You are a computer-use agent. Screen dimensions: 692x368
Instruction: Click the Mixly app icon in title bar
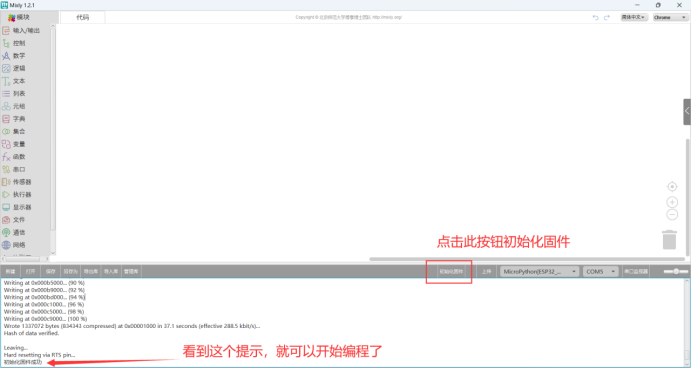pos(4,5)
